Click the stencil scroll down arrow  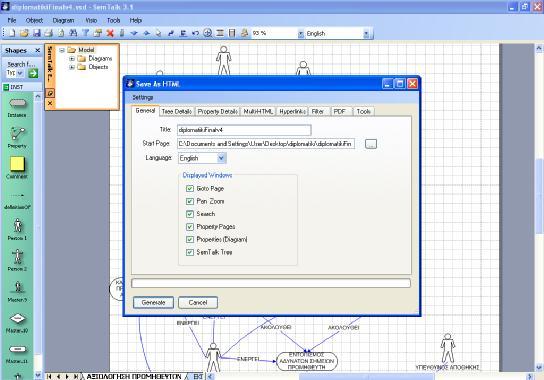coord(38,375)
